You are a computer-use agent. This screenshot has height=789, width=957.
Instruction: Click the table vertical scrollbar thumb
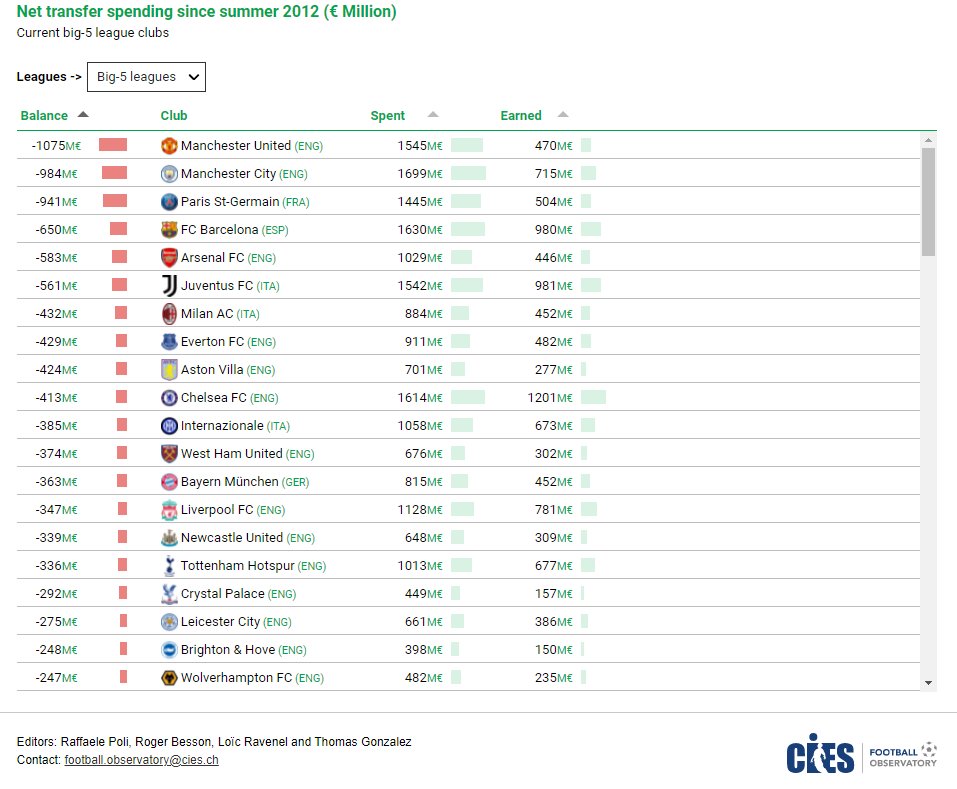pos(928,202)
